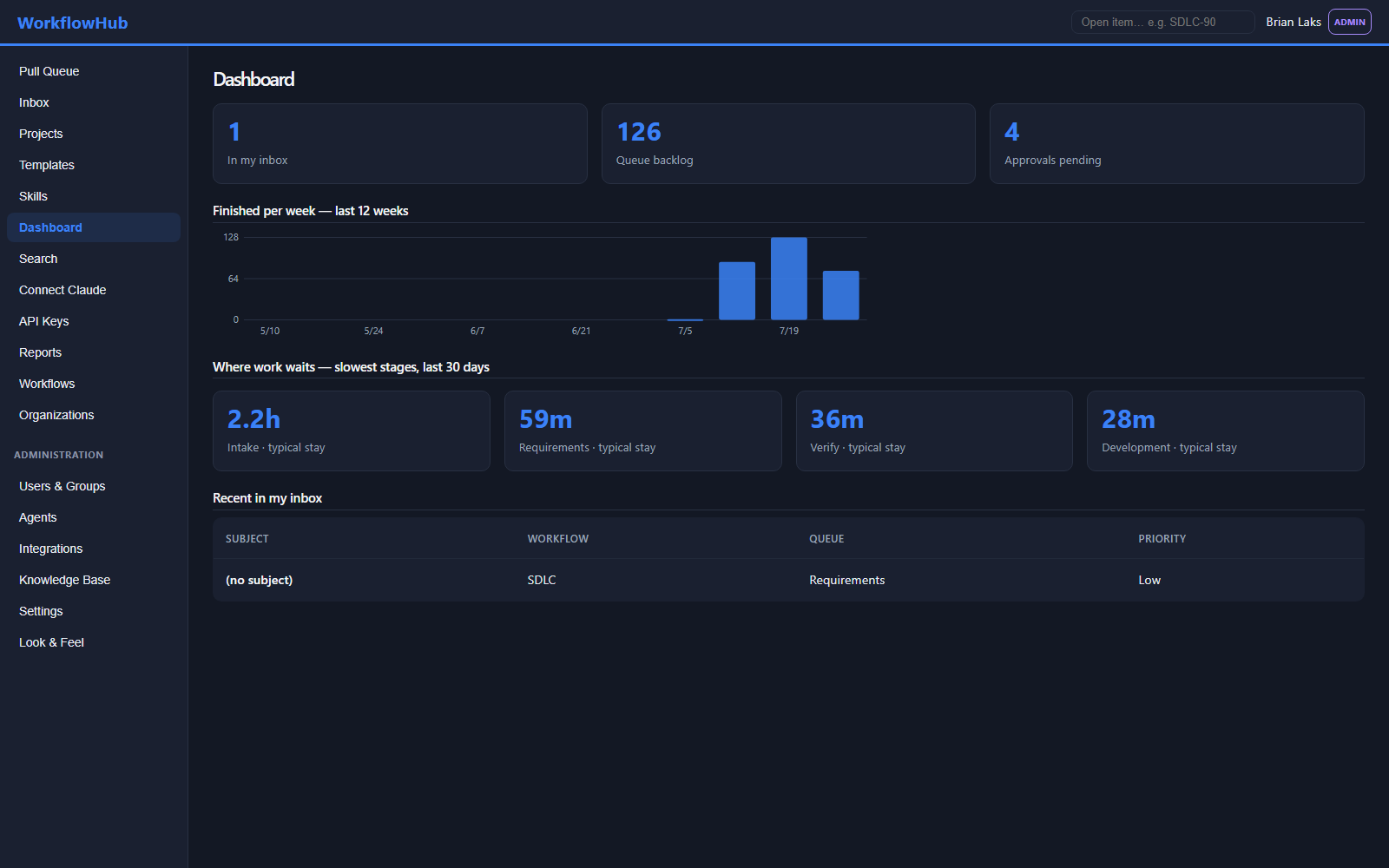
Task: Select Skills in the sidebar
Action: click(x=94, y=196)
